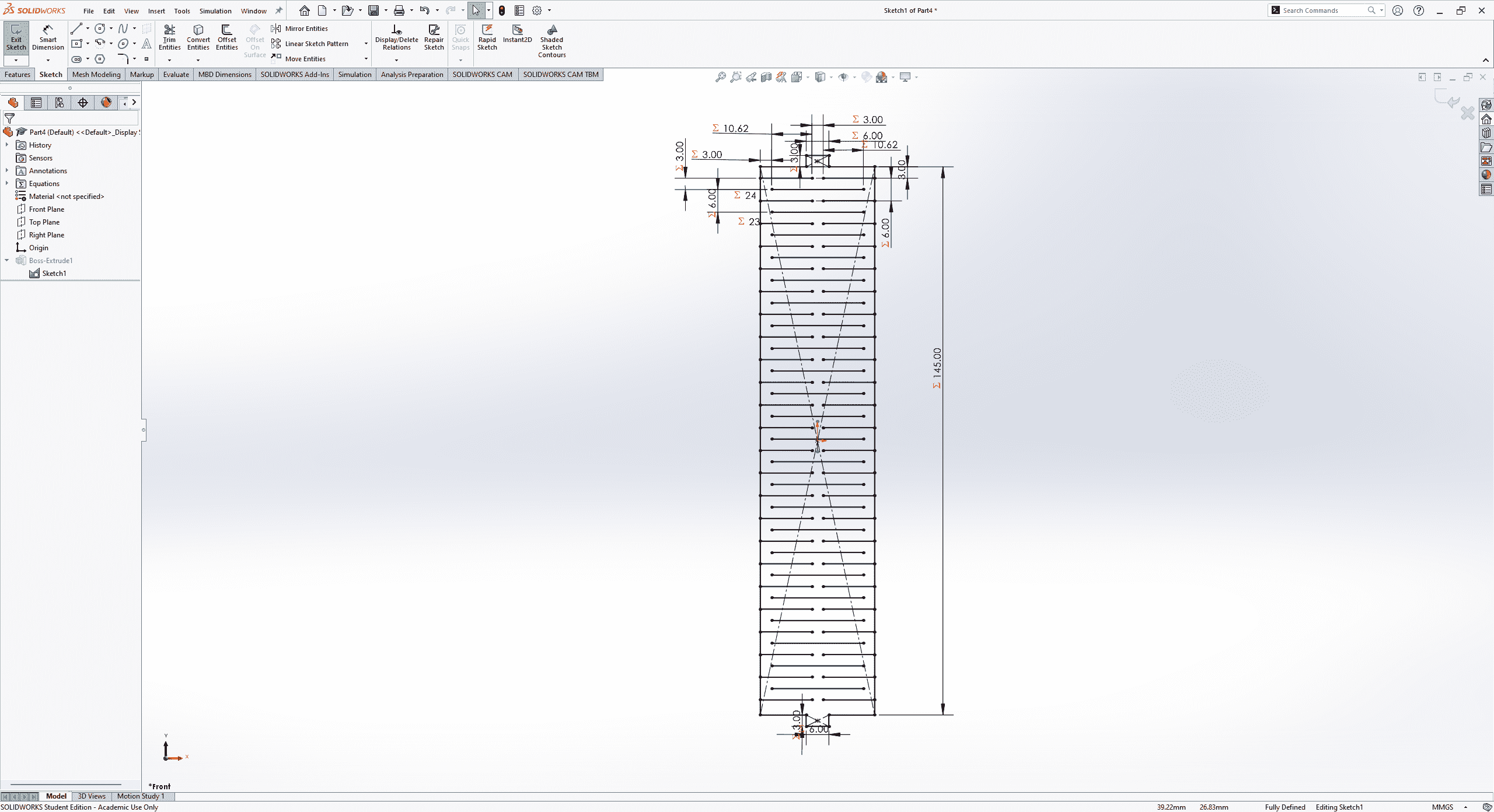Image resolution: width=1494 pixels, height=812 pixels.
Task: Click the Home icon in quick toolbar
Action: [x=305, y=10]
